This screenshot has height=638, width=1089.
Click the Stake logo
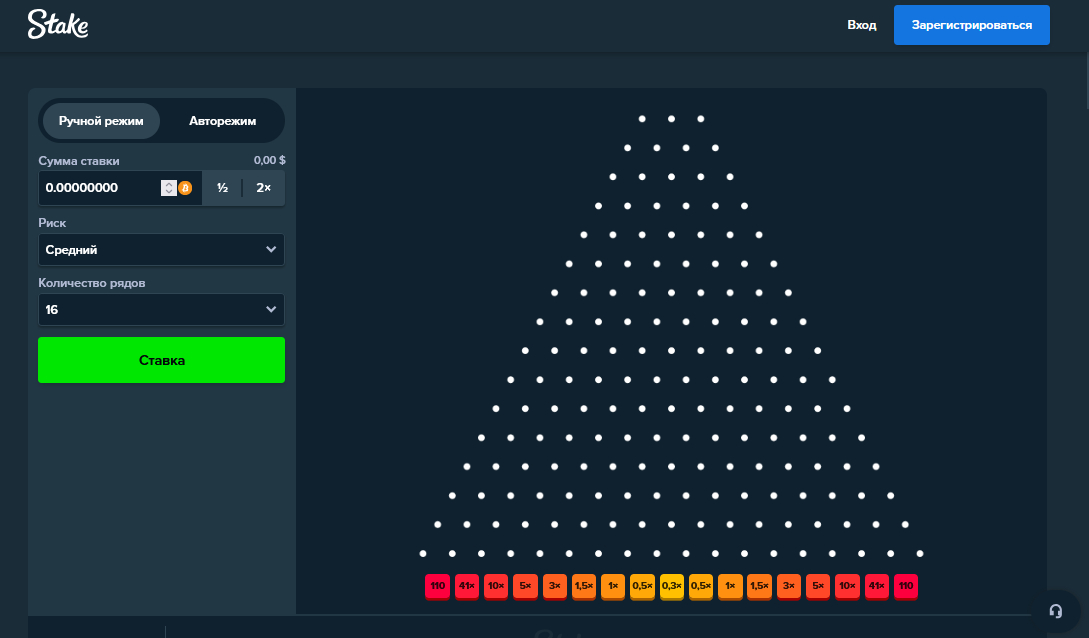(x=59, y=24)
